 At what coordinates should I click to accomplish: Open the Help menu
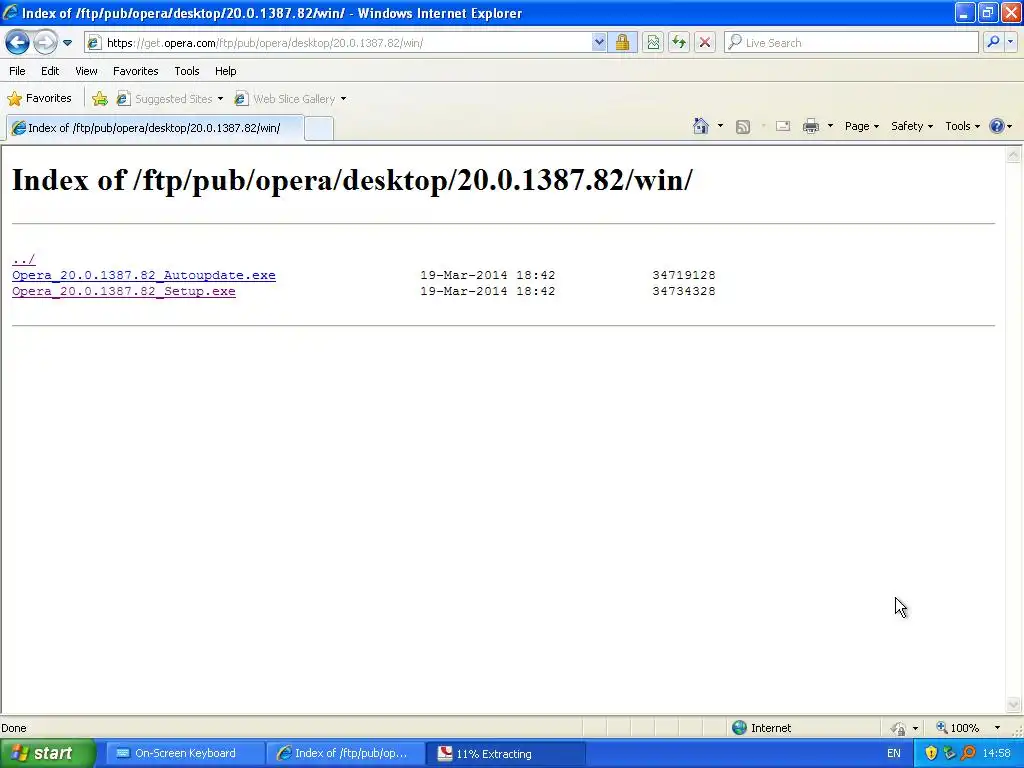pyautogui.click(x=225, y=71)
